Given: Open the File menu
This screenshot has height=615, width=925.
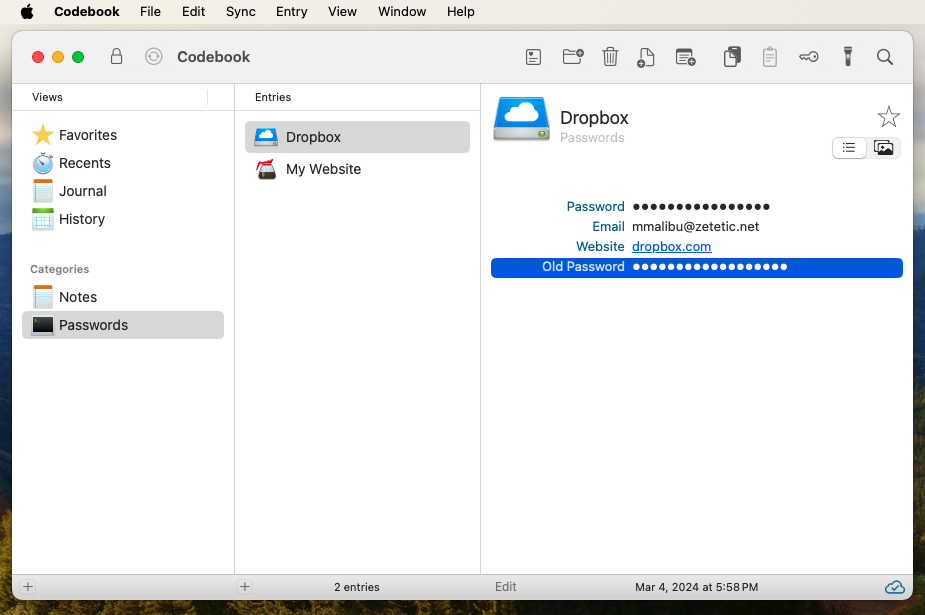Looking at the screenshot, I should [150, 12].
